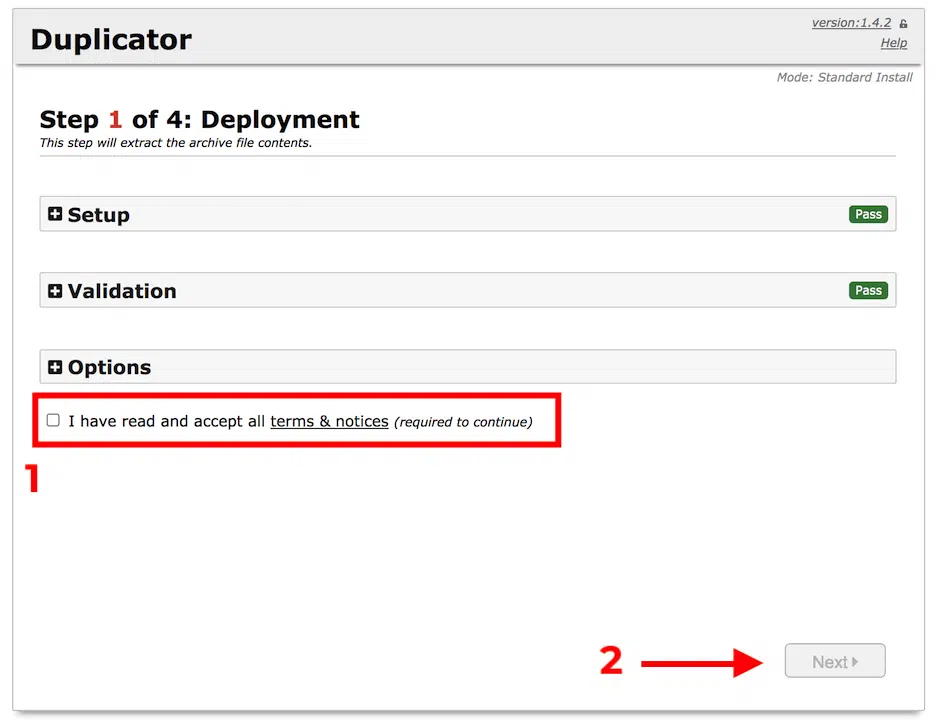Open the Help link
Screen dimensions: 936x722
tap(894, 43)
